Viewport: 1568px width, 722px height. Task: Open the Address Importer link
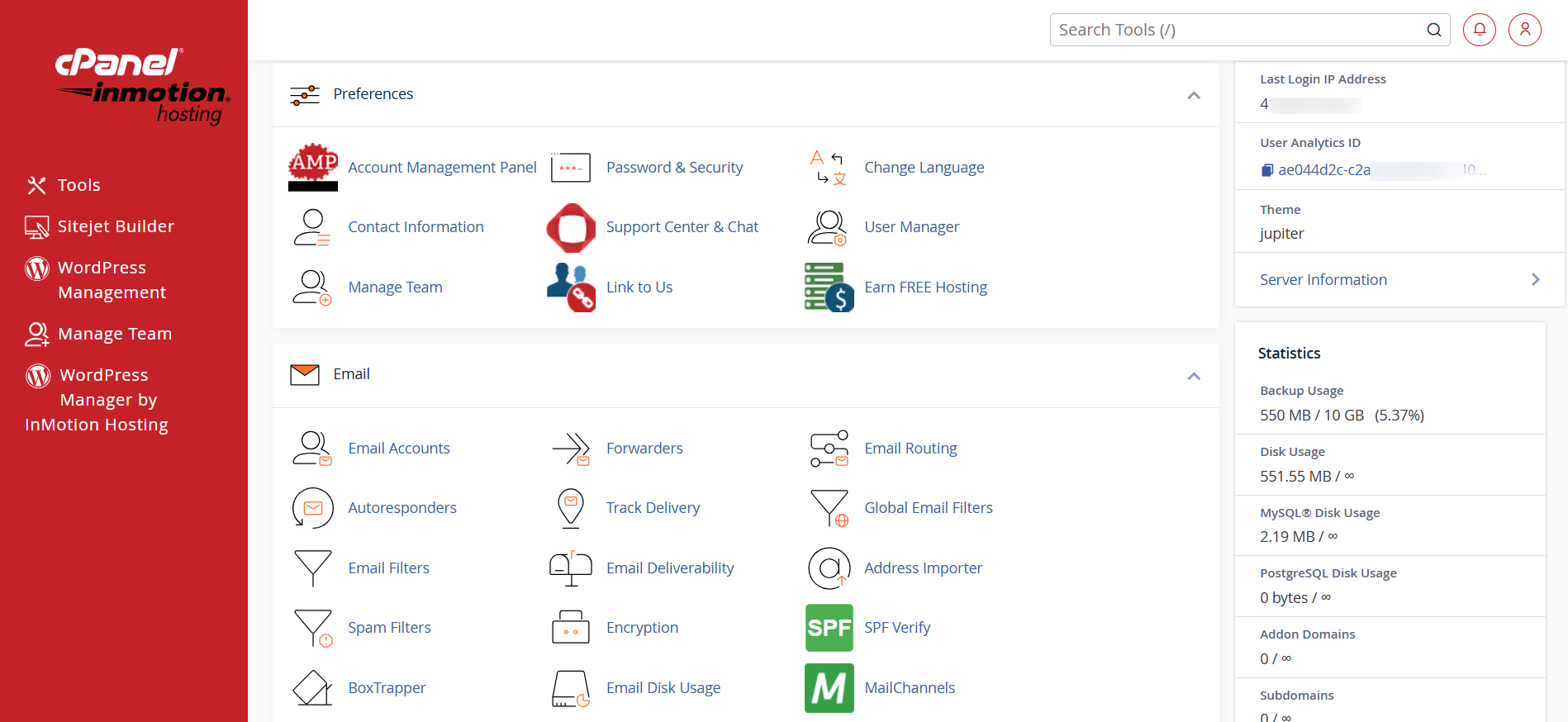coord(924,568)
